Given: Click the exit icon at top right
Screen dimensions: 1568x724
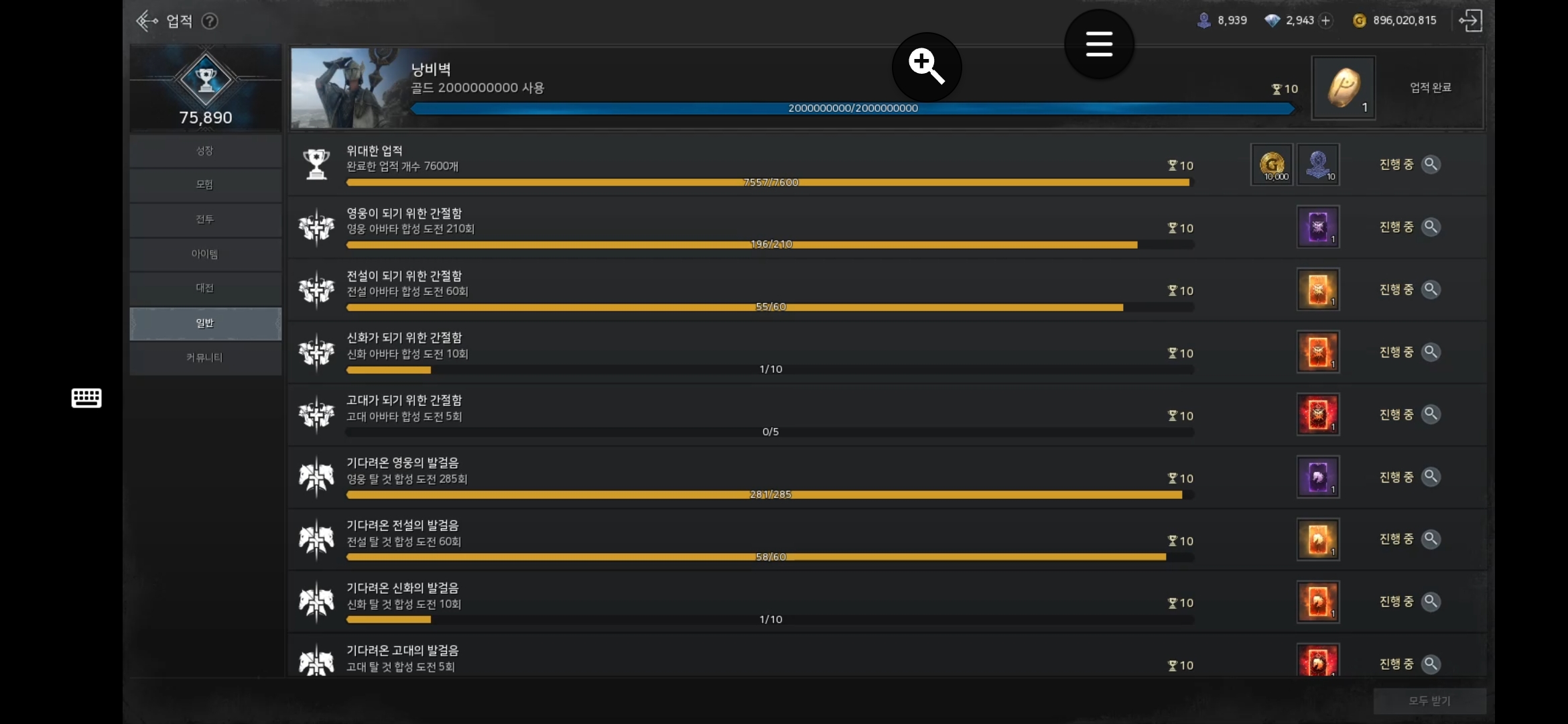Looking at the screenshot, I should point(1470,21).
